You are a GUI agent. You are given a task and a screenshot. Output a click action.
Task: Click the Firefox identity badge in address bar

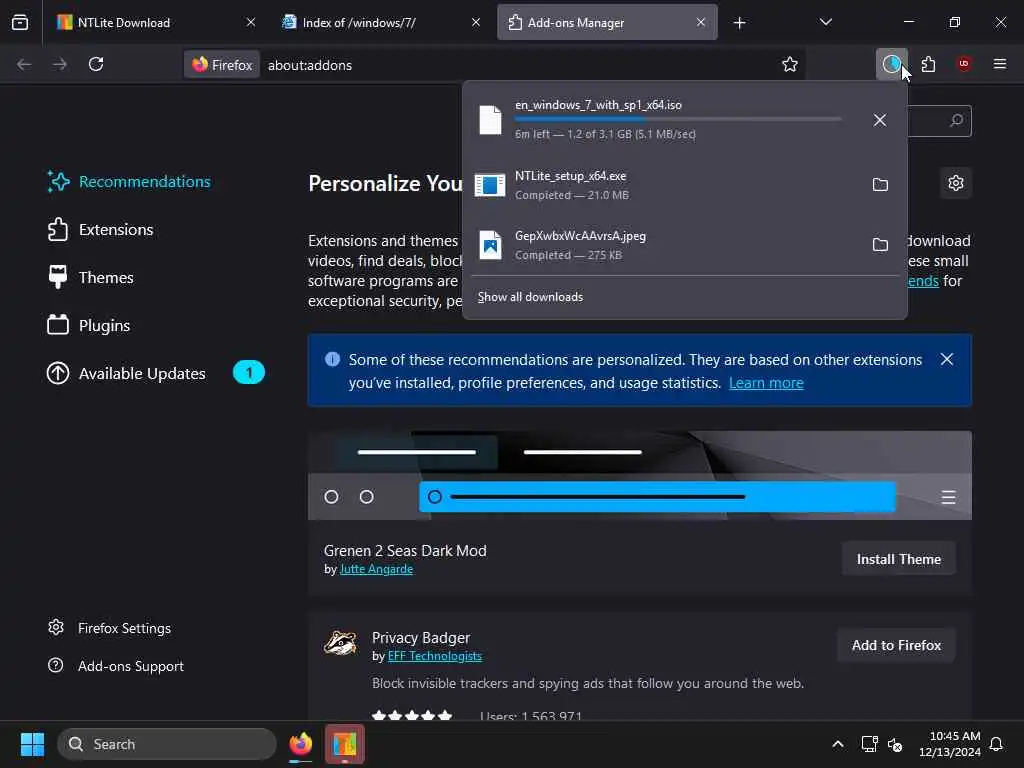coord(222,65)
